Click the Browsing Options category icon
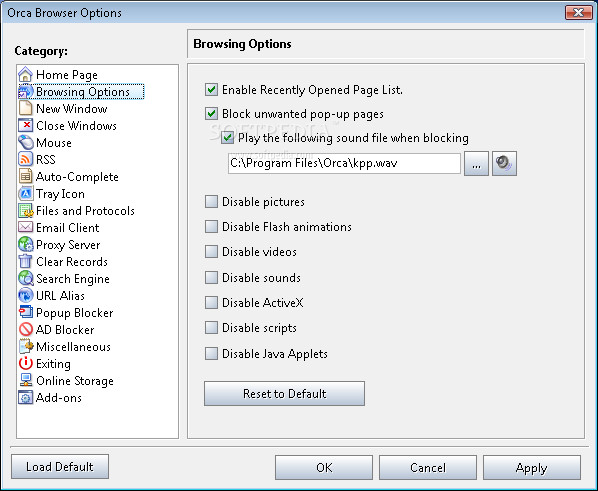Screen dimensions: 598x491 [26, 92]
